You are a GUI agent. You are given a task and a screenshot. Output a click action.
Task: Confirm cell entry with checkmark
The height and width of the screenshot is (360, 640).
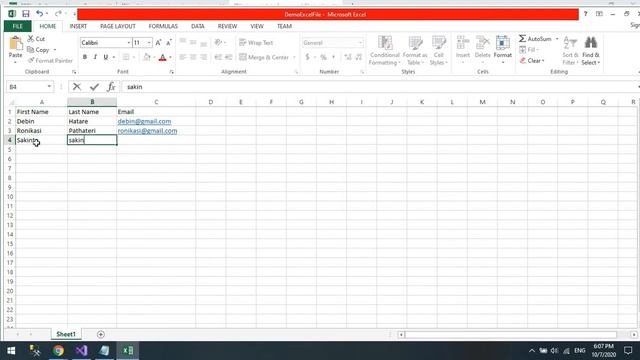coord(94,87)
